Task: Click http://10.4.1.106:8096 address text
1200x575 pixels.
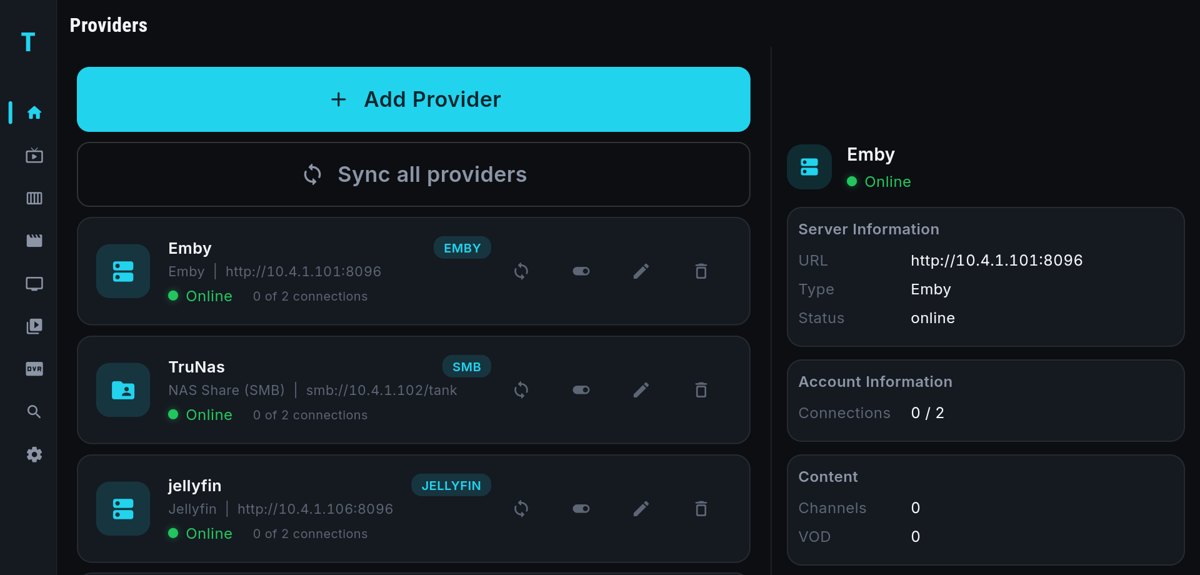Action: coord(315,510)
